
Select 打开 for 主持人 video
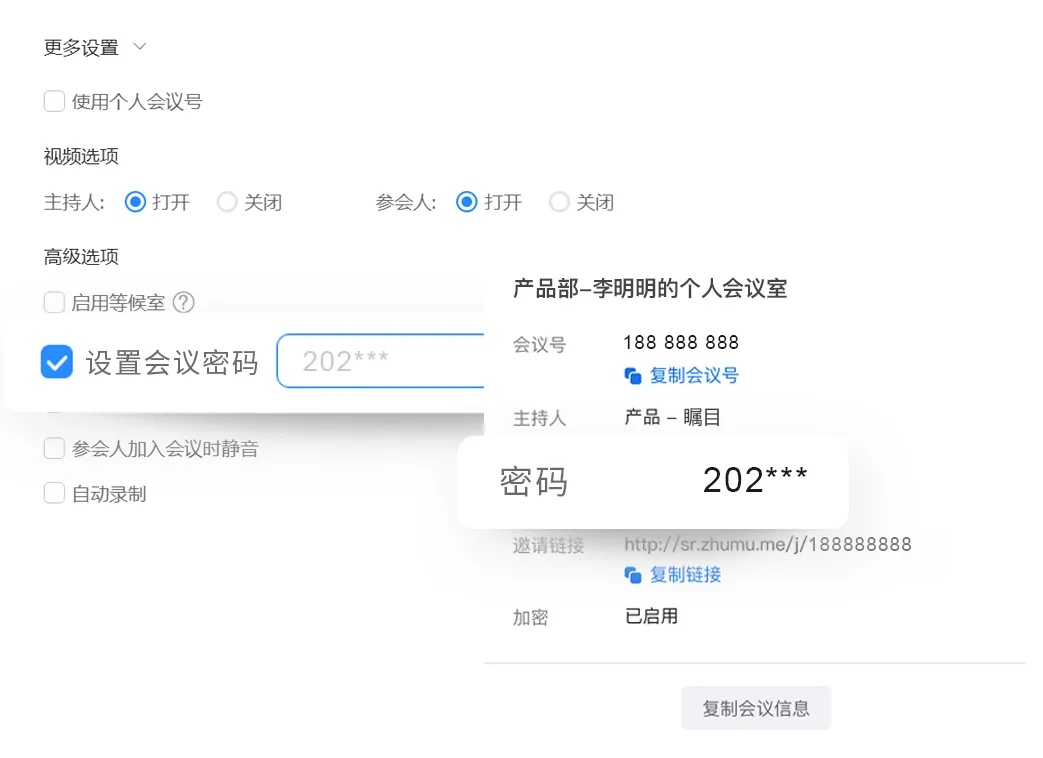(x=135, y=202)
